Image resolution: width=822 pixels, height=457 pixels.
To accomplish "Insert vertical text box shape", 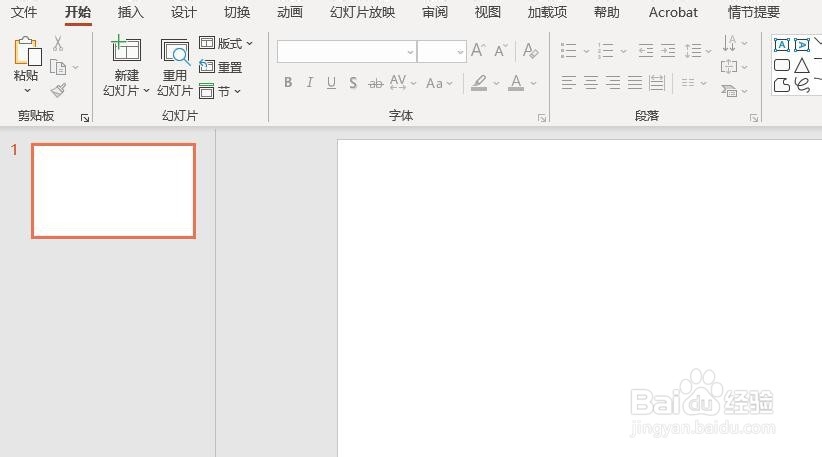I will click(802, 45).
